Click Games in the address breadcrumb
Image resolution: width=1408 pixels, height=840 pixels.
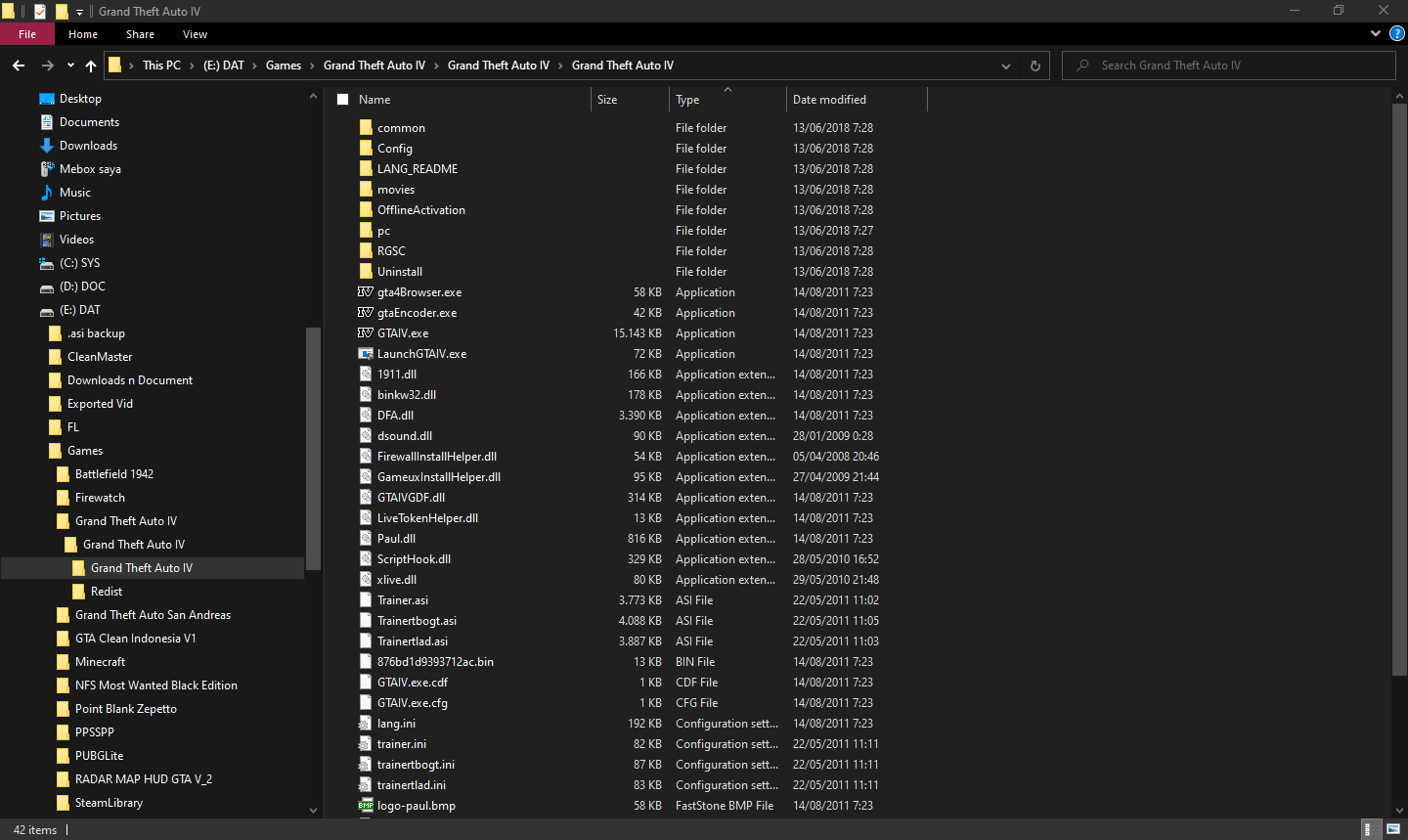tap(284, 66)
